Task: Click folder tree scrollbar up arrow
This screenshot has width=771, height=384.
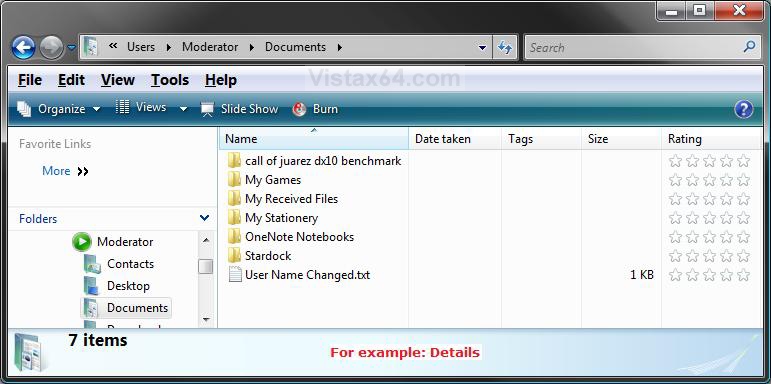Action: [x=206, y=240]
